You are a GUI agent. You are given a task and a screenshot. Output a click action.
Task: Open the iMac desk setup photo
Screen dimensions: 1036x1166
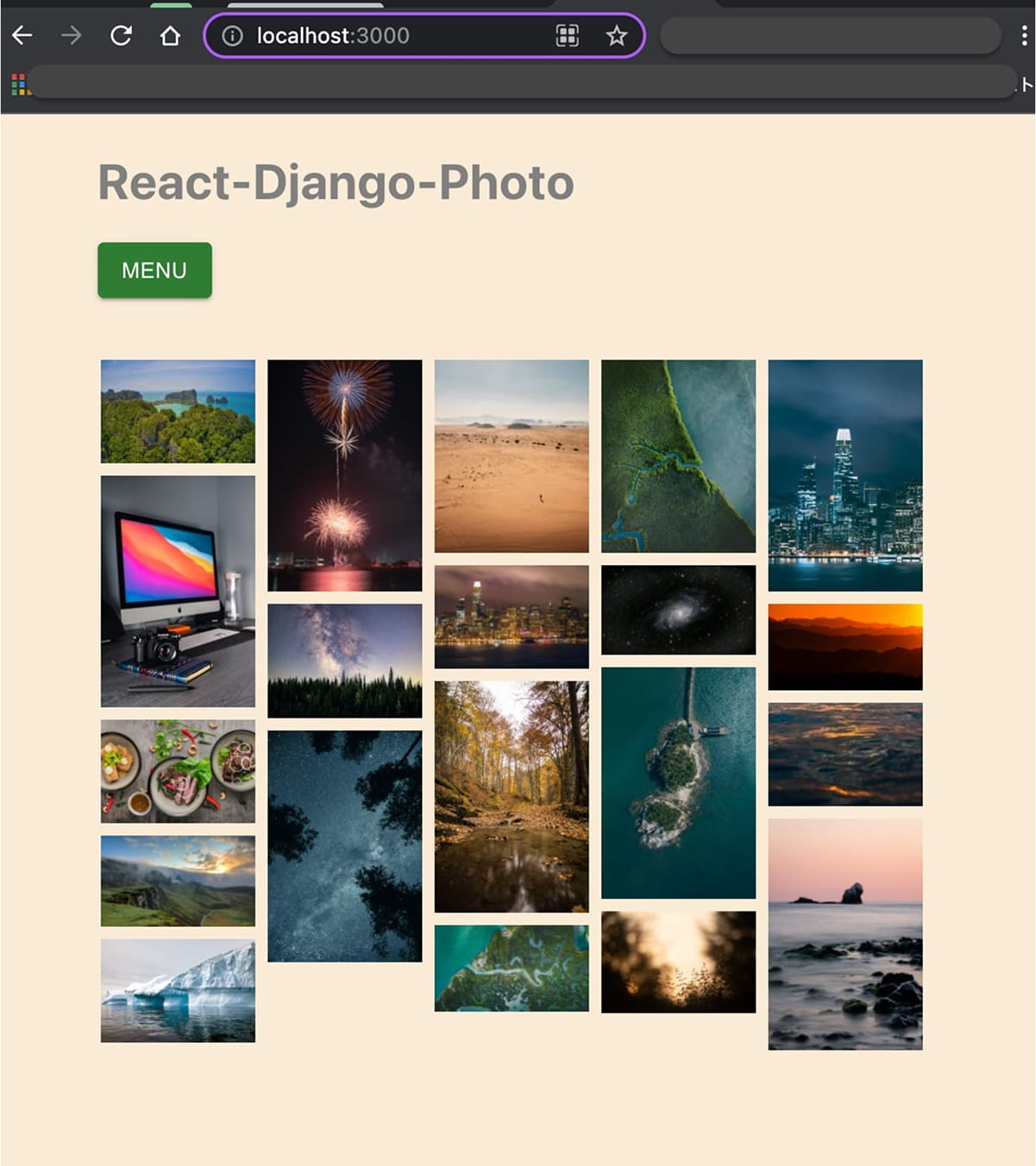(178, 591)
